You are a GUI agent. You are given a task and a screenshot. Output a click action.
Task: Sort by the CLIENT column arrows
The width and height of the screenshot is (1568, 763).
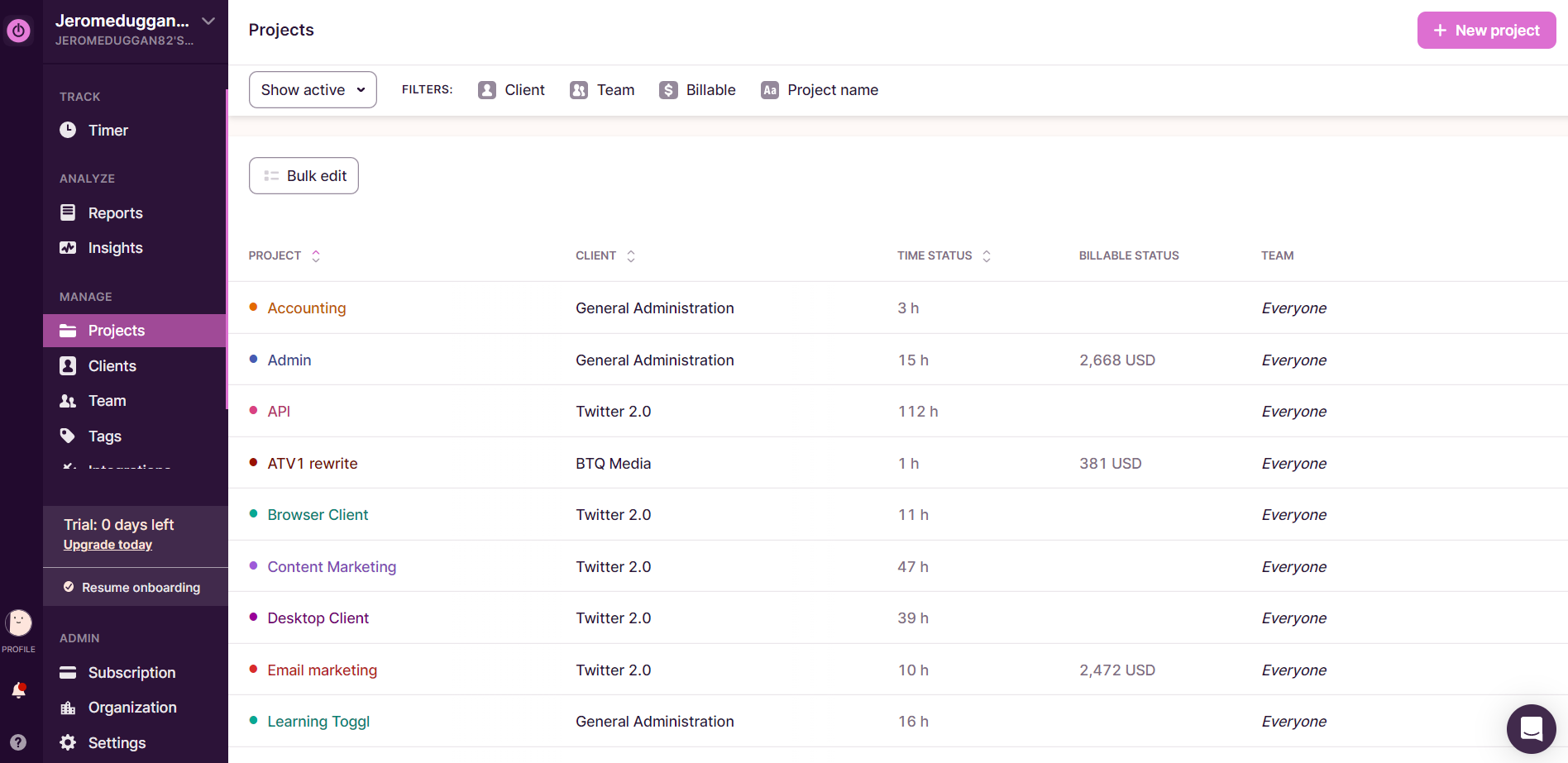click(631, 256)
